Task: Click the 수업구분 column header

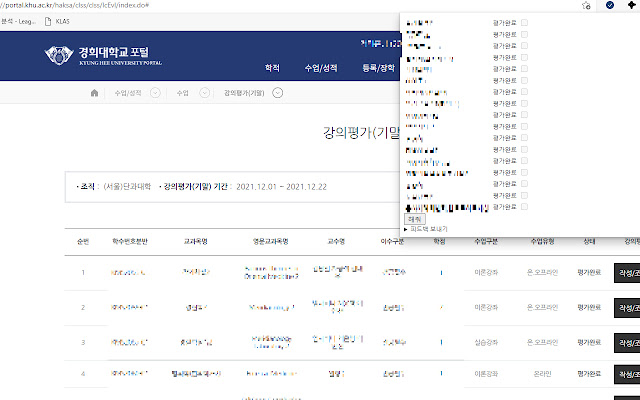Action: 486,242
